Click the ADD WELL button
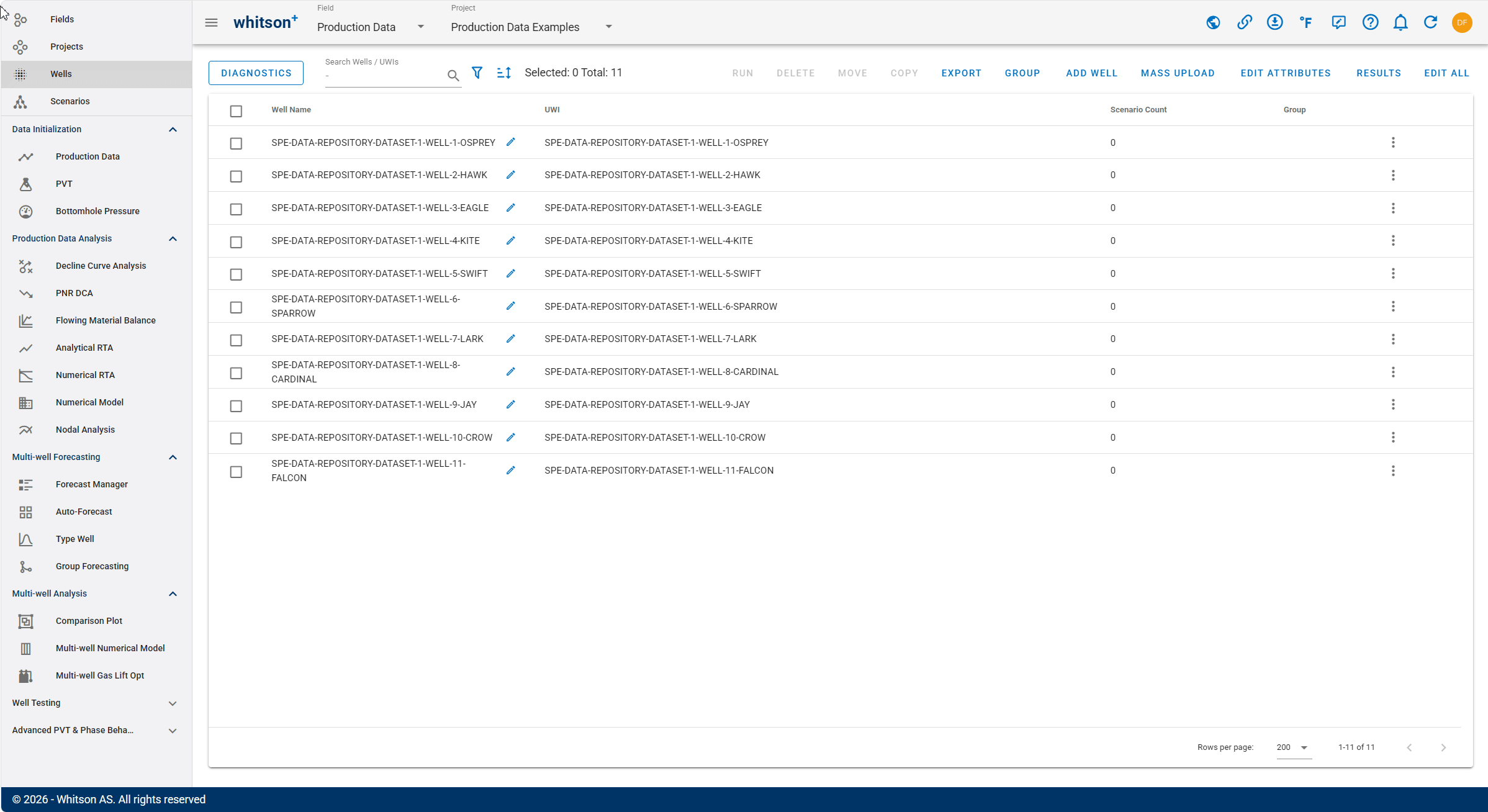This screenshot has height=812, width=1488. tap(1091, 73)
